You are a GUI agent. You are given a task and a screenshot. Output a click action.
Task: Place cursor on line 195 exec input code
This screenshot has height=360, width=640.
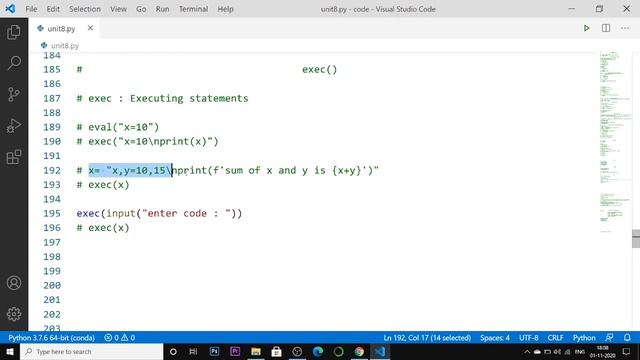159,213
